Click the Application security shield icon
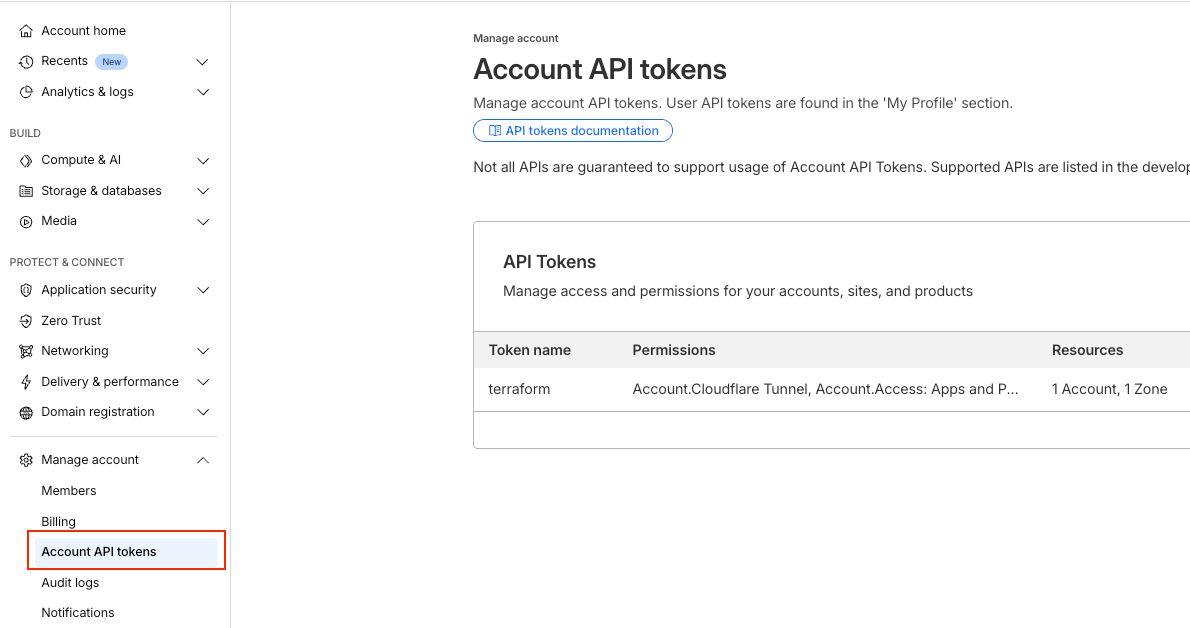The image size is (1190, 628). pos(26,290)
